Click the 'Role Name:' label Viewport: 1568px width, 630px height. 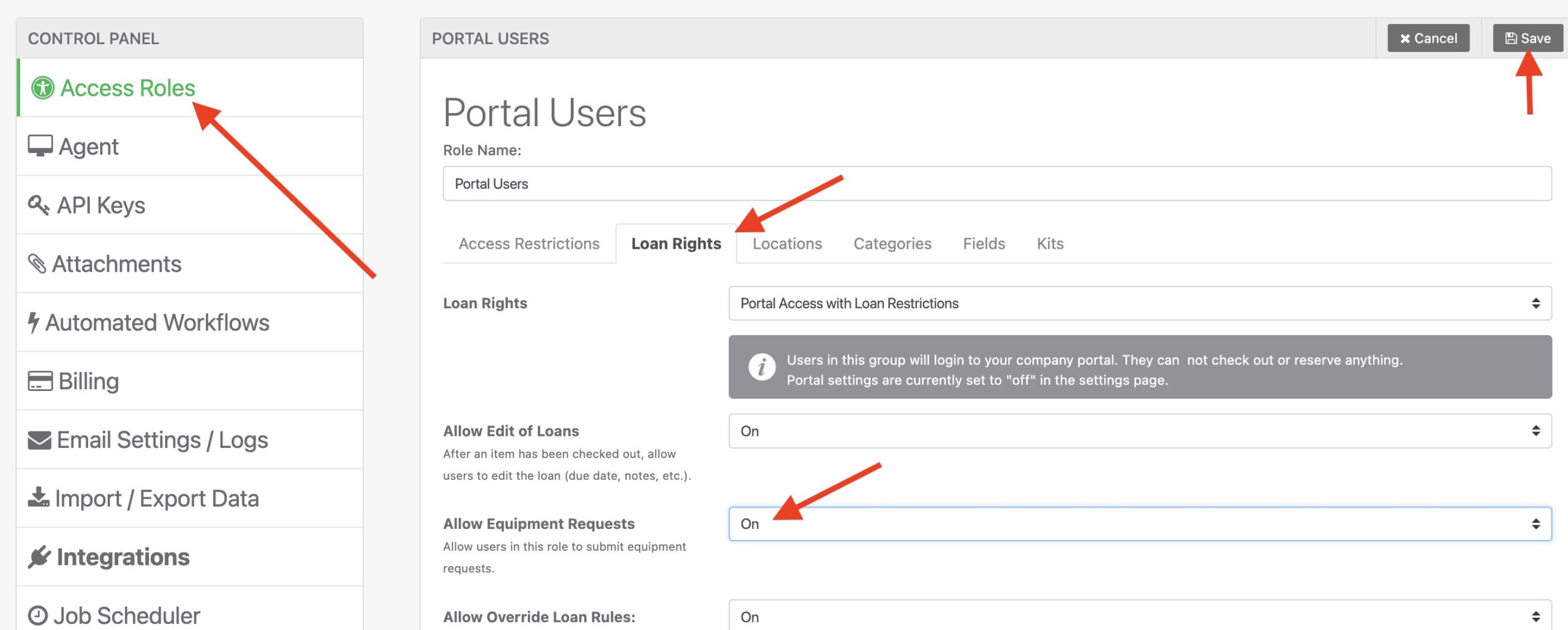(x=482, y=150)
